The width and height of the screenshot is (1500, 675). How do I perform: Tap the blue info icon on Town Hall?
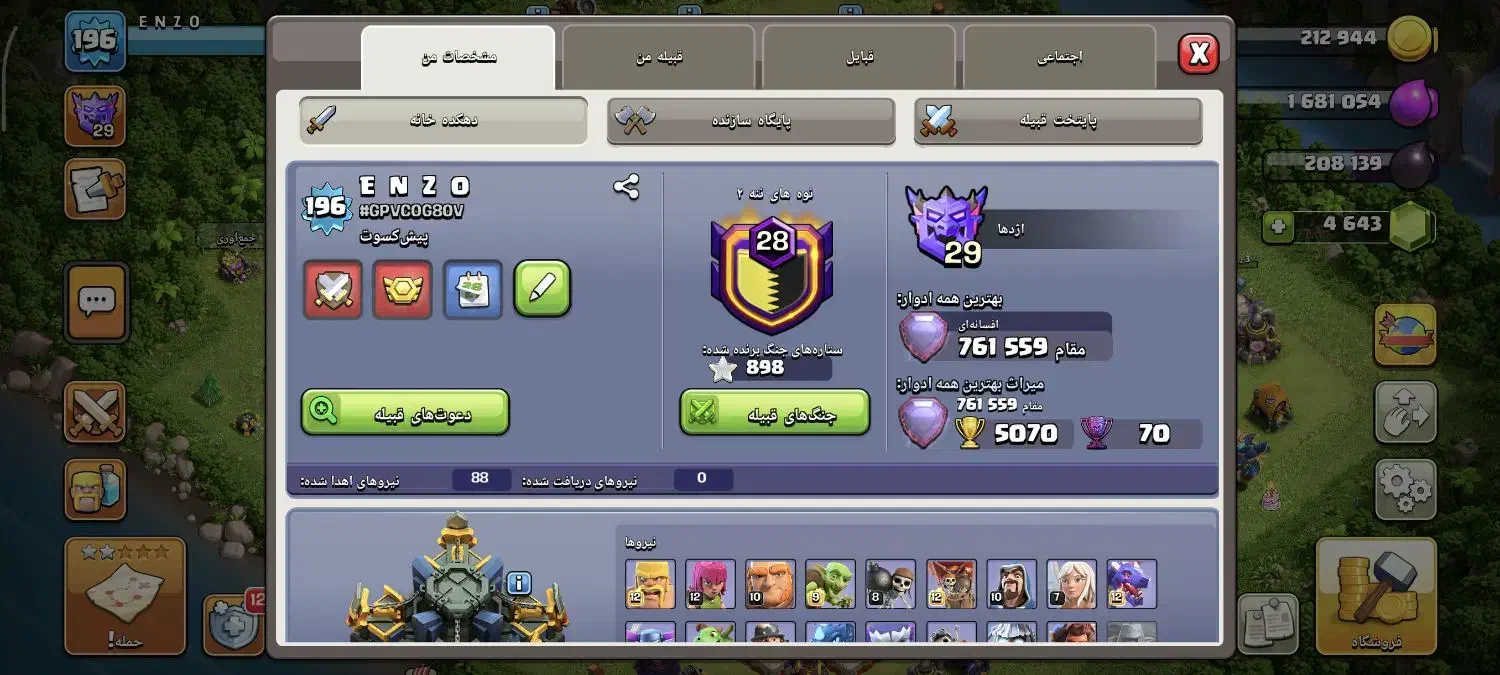click(x=518, y=583)
